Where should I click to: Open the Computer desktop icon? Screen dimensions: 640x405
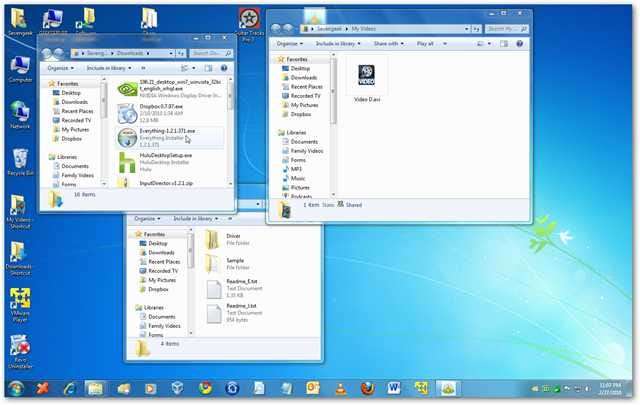coord(20,69)
